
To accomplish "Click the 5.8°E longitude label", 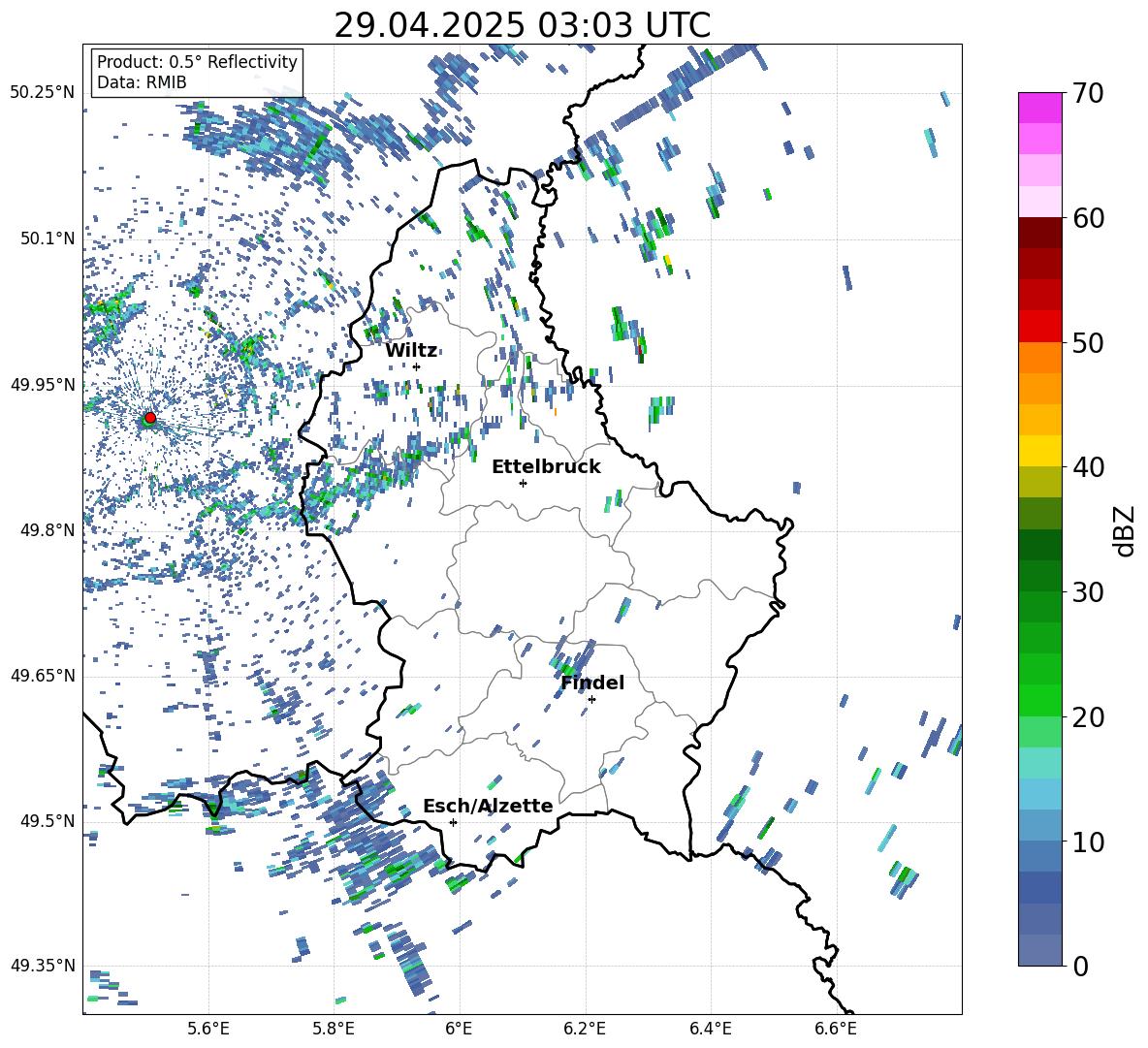I will tap(334, 1029).
